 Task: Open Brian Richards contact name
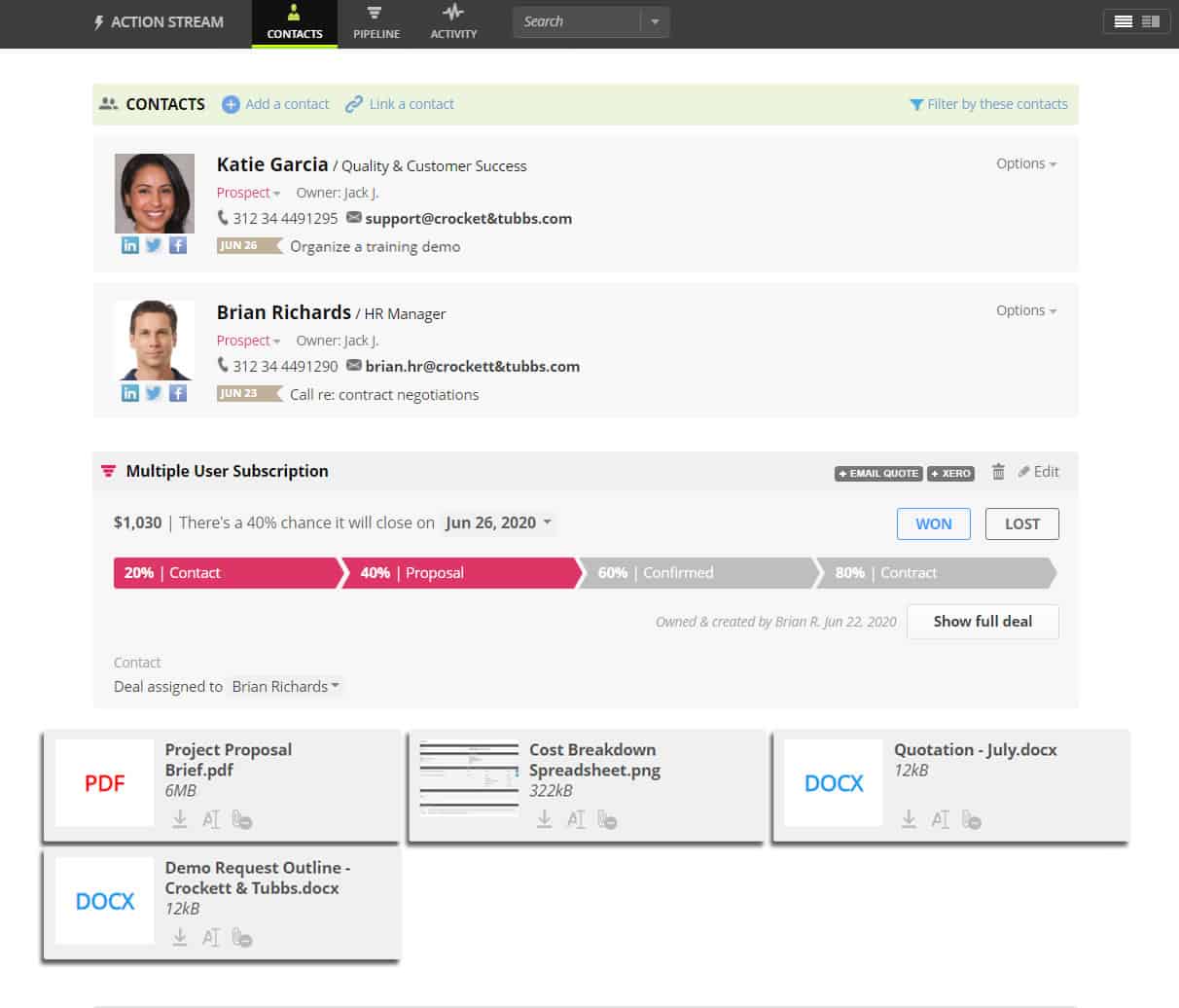pyautogui.click(x=284, y=312)
